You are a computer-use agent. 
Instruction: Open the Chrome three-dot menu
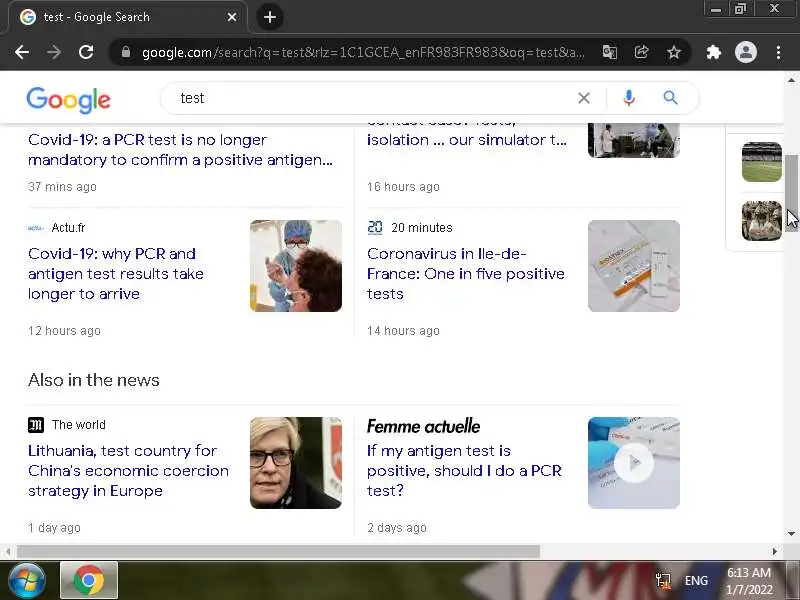click(778, 52)
